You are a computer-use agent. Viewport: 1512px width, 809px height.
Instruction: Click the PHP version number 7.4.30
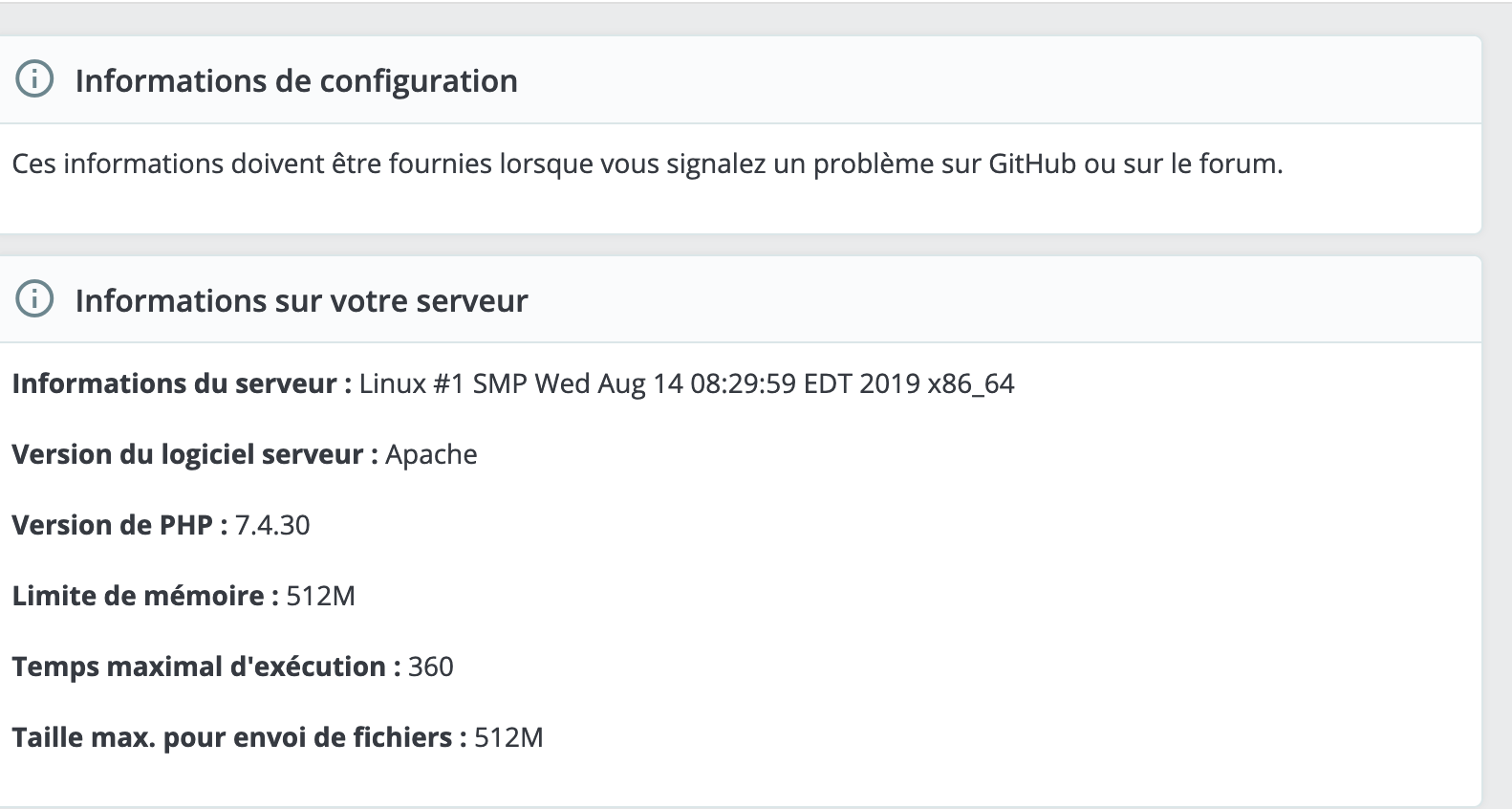pyautogui.click(x=272, y=526)
